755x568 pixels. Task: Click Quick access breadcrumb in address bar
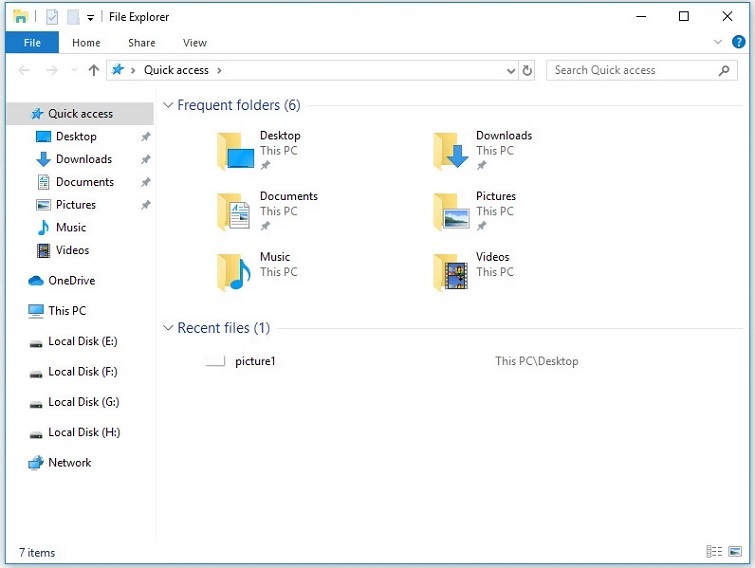click(x=176, y=70)
